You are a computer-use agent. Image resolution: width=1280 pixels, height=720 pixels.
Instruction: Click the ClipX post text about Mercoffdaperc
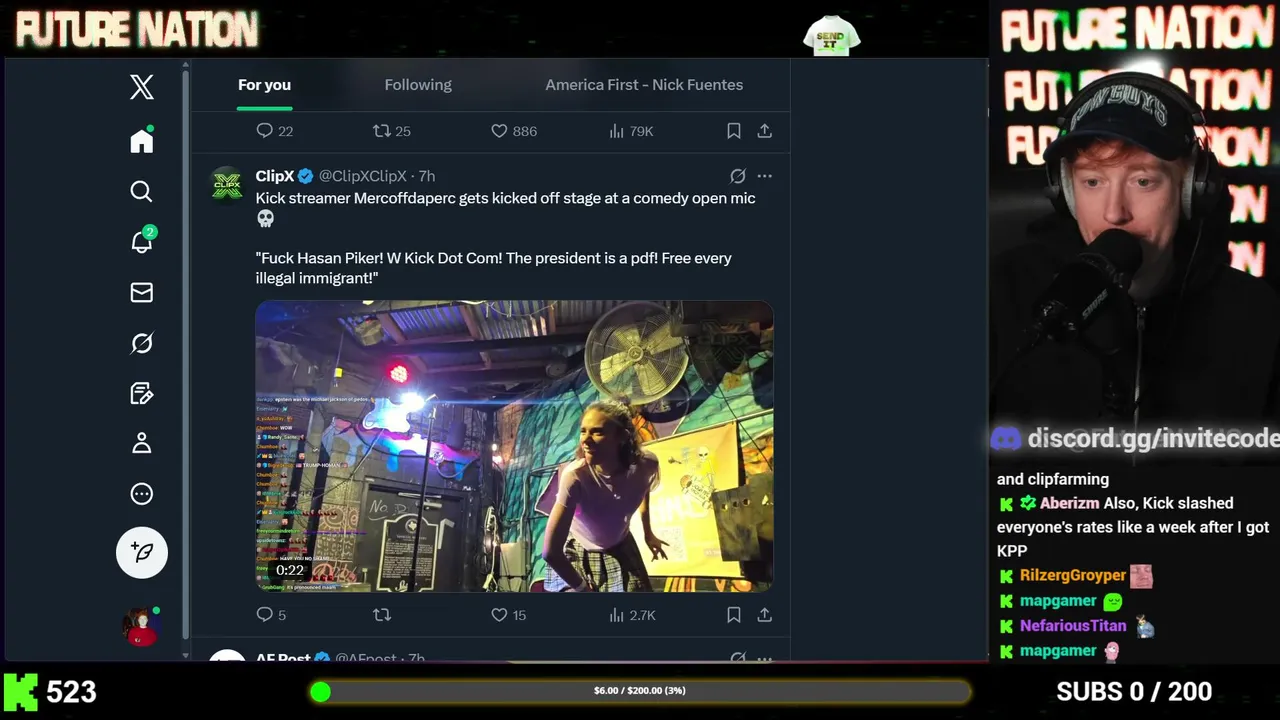[505, 238]
